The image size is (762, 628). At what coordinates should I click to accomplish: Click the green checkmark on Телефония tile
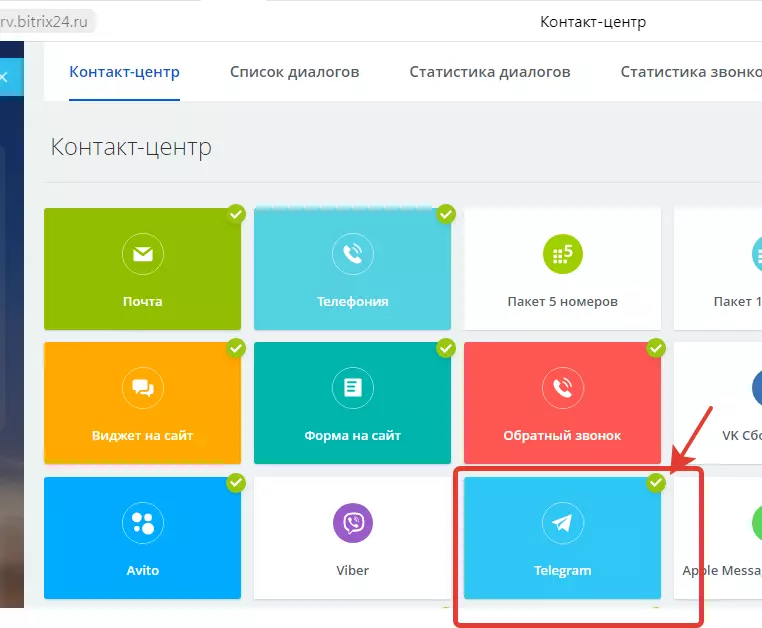[x=446, y=214]
